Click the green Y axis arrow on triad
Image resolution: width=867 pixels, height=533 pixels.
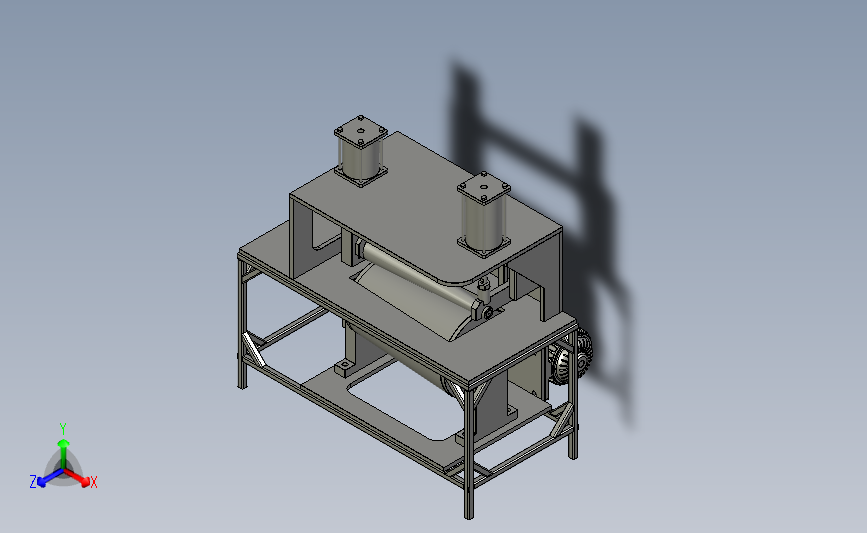tap(63, 453)
